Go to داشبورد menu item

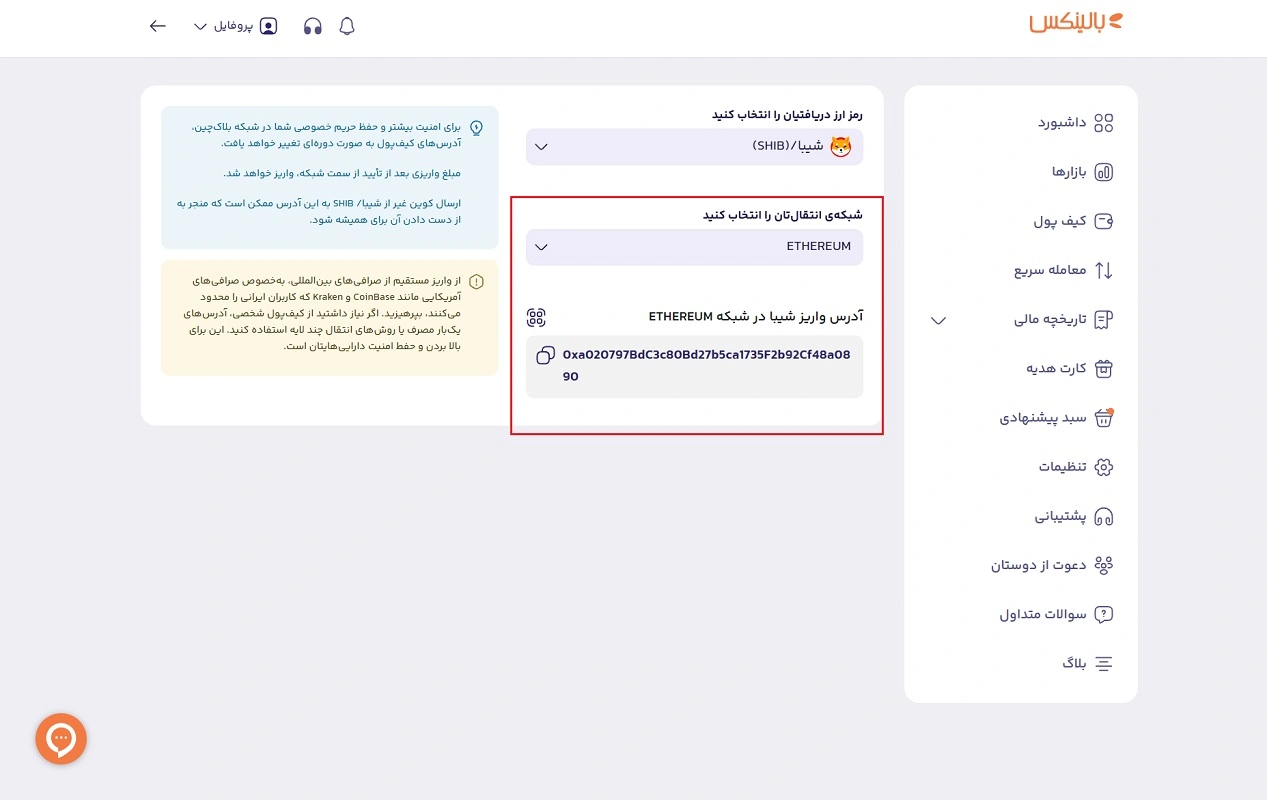1062,123
